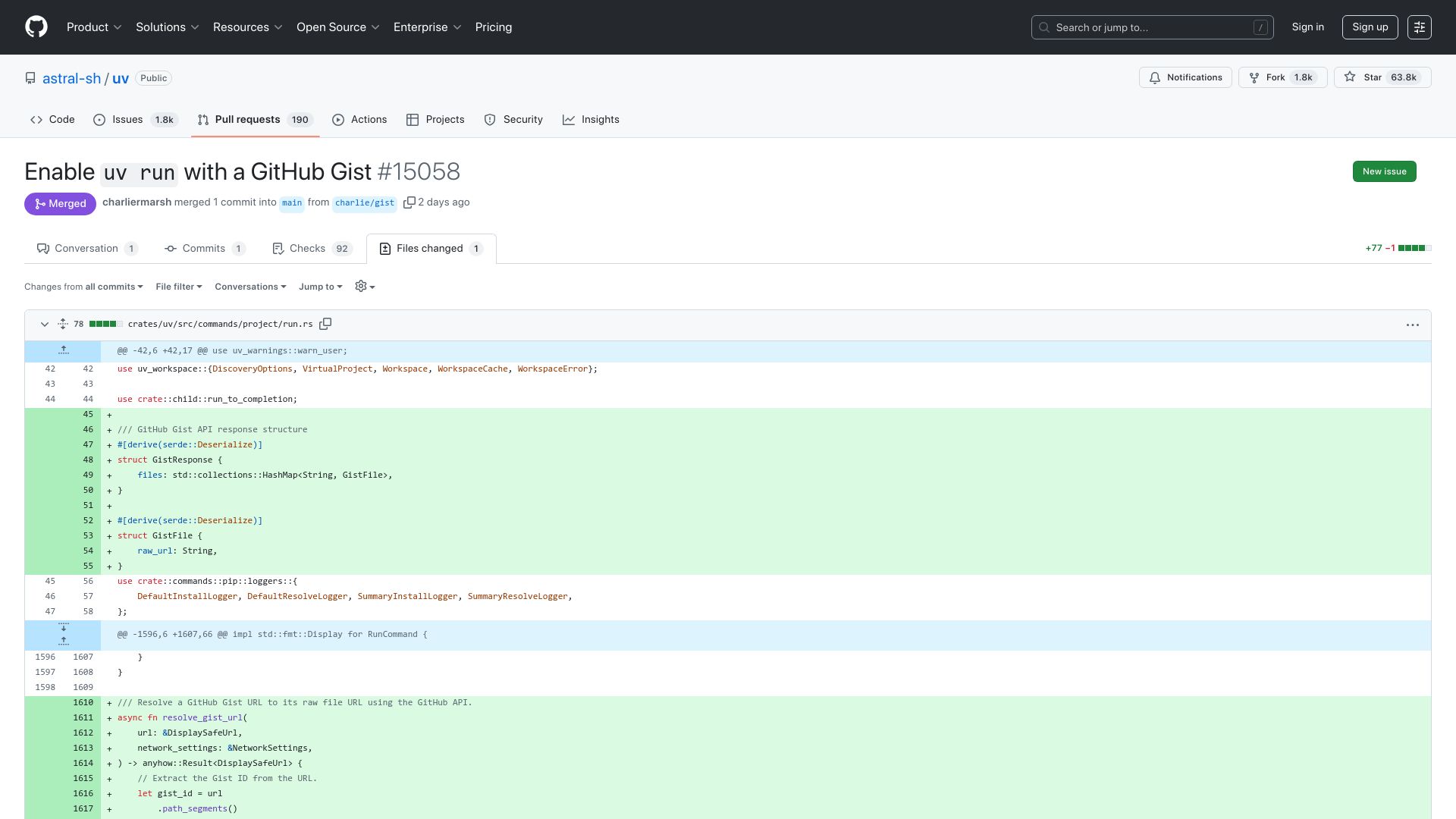Open the Jump to dropdown
Viewport: 1456px width, 819px height.
(321, 287)
